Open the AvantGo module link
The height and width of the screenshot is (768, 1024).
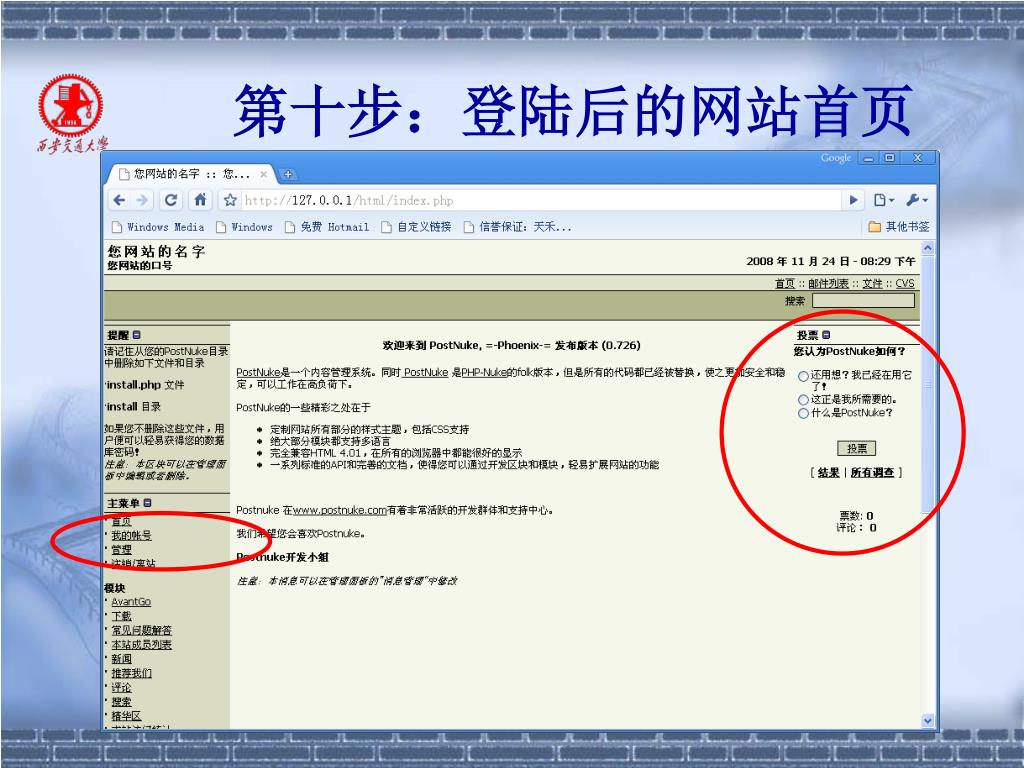click(x=131, y=601)
